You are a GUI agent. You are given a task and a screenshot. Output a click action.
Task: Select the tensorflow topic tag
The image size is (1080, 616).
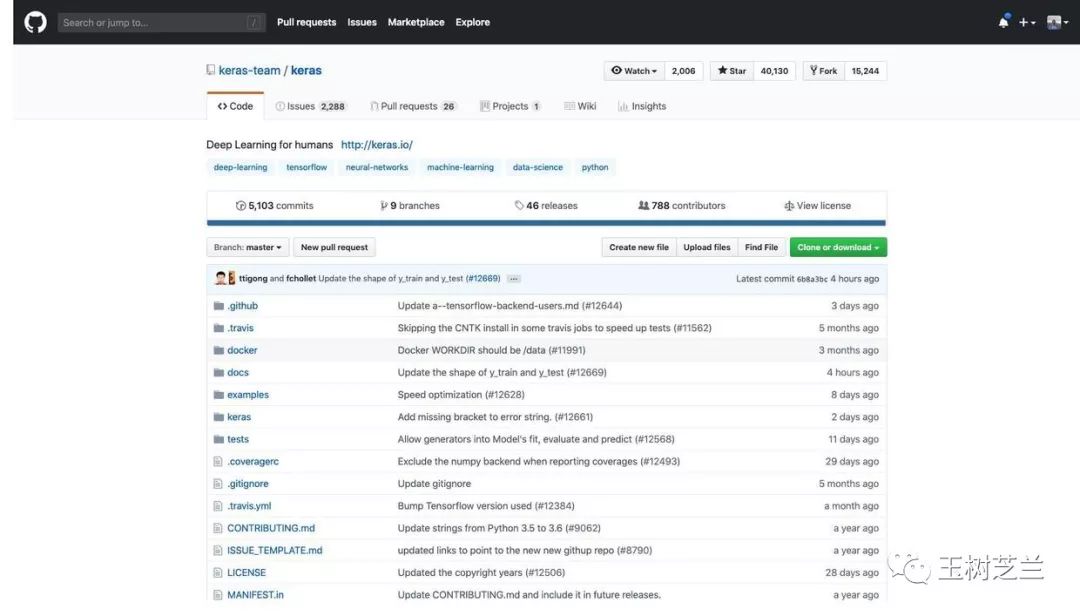point(307,167)
